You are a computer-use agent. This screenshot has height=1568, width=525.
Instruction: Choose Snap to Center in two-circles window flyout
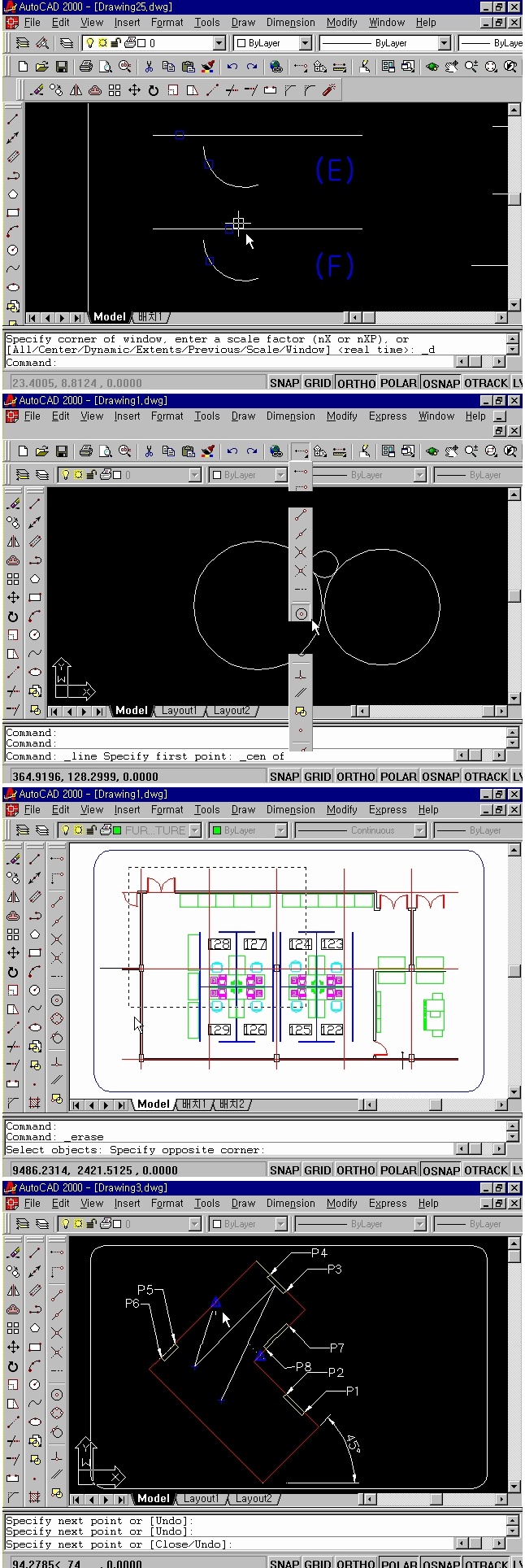tap(301, 614)
